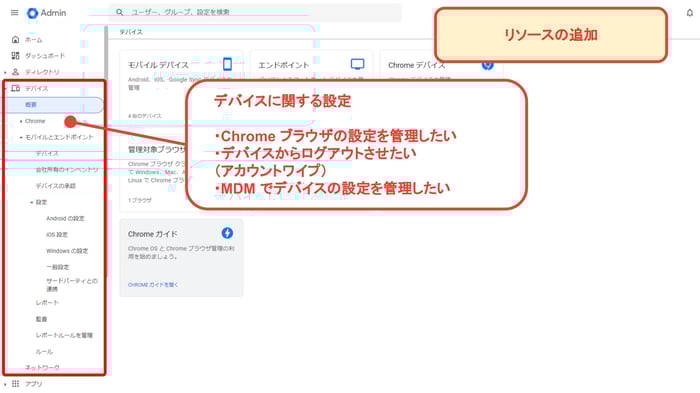Click the monitor icon on エンドポイント card
The height and width of the screenshot is (393, 700).
pyautogui.click(x=357, y=64)
